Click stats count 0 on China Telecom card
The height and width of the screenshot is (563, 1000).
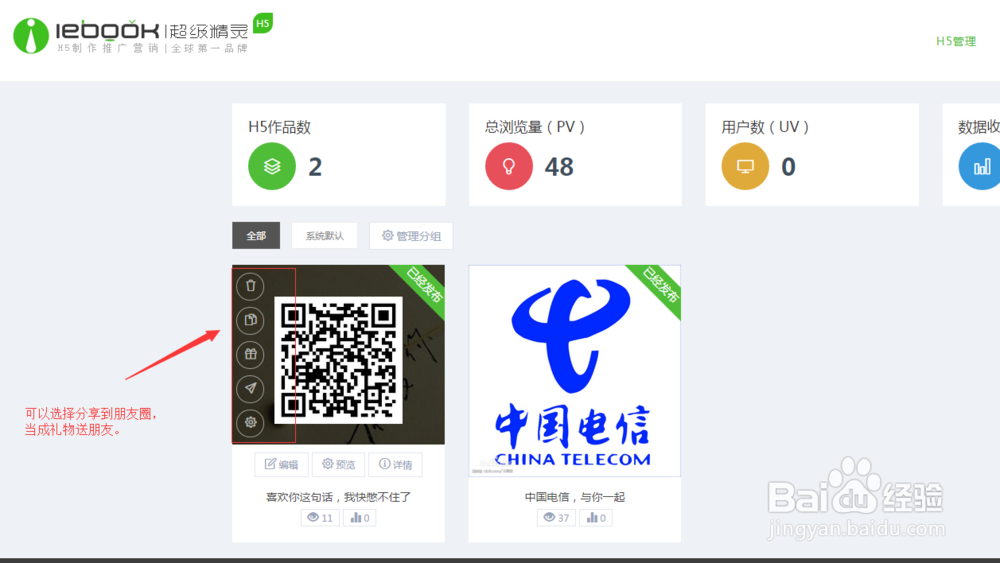[x=596, y=518]
